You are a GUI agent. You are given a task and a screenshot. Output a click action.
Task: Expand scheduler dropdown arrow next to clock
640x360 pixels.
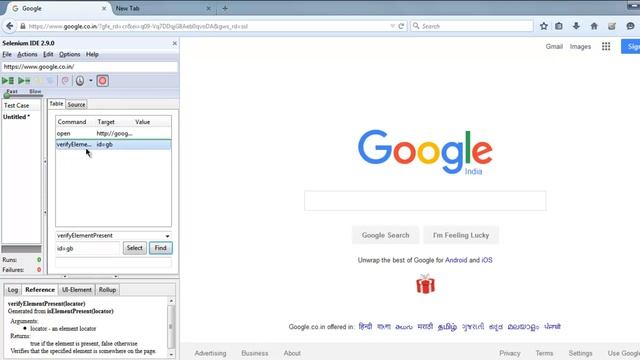coord(91,80)
